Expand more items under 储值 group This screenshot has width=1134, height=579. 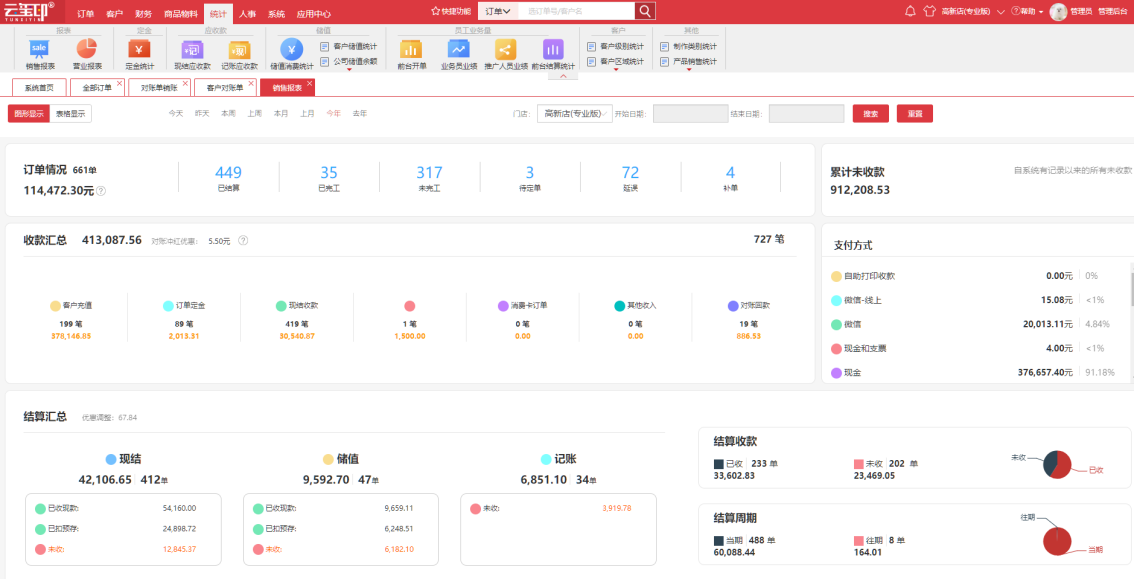point(349,70)
